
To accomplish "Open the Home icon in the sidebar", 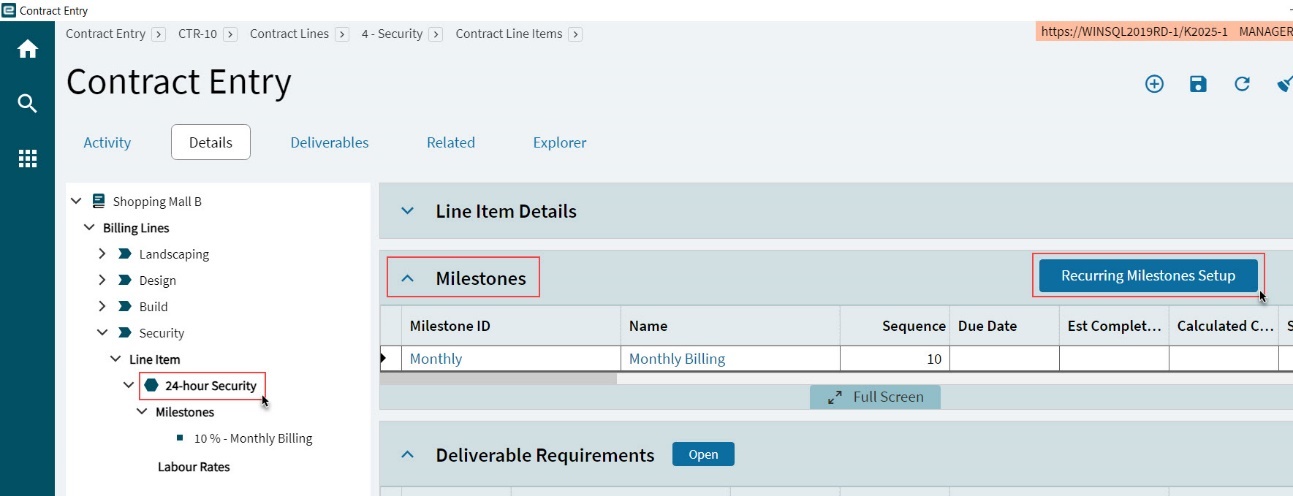I will pos(27,49).
